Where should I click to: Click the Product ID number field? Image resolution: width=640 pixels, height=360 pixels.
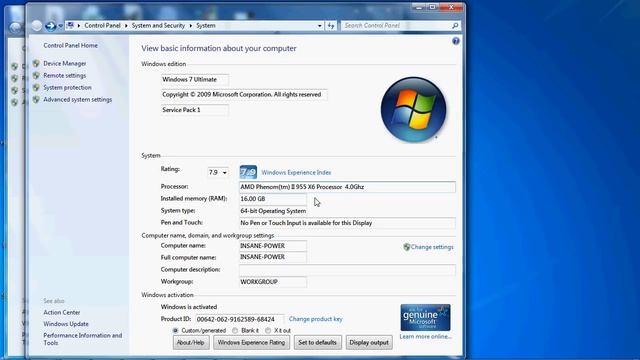(240, 319)
